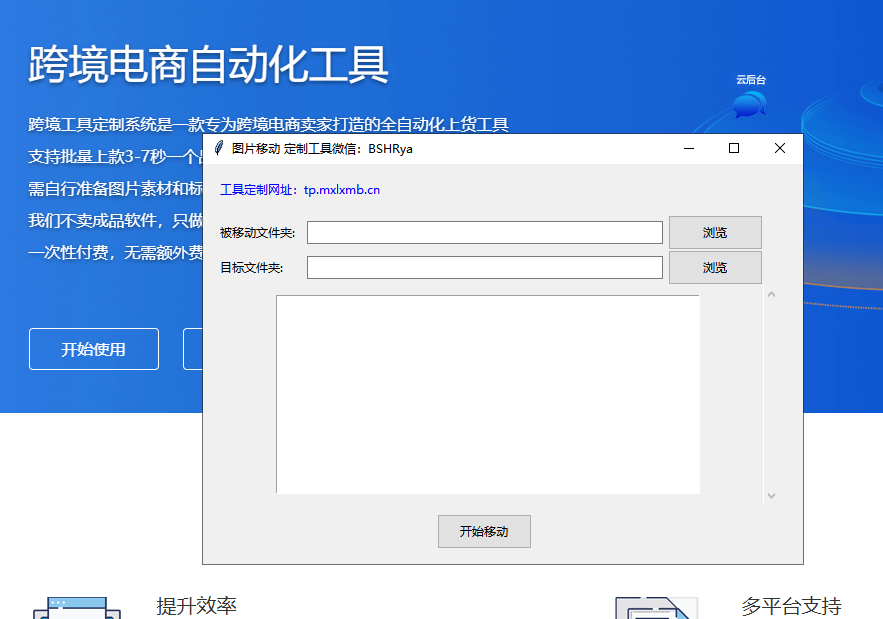Click the scrollbar up arrow in the log panel
The width and height of the screenshot is (883, 619).
771,294
